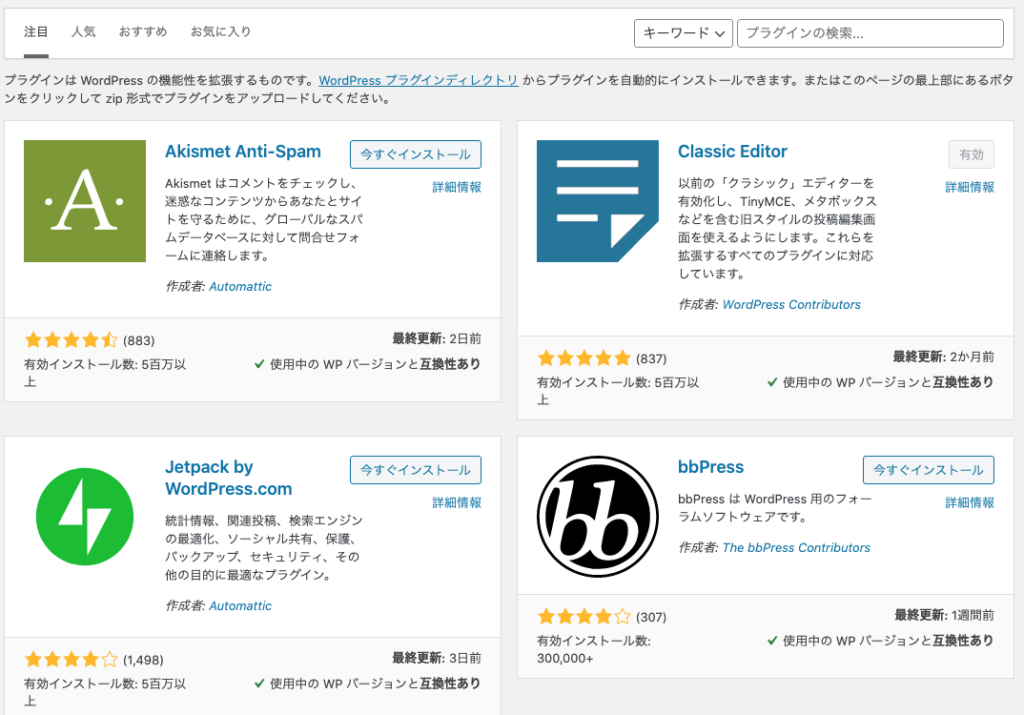Image resolution: width=1024 pixels, height=715 pixels.
Task: Install bbPress with 今すぐインストール
Action: coord(928,470)
